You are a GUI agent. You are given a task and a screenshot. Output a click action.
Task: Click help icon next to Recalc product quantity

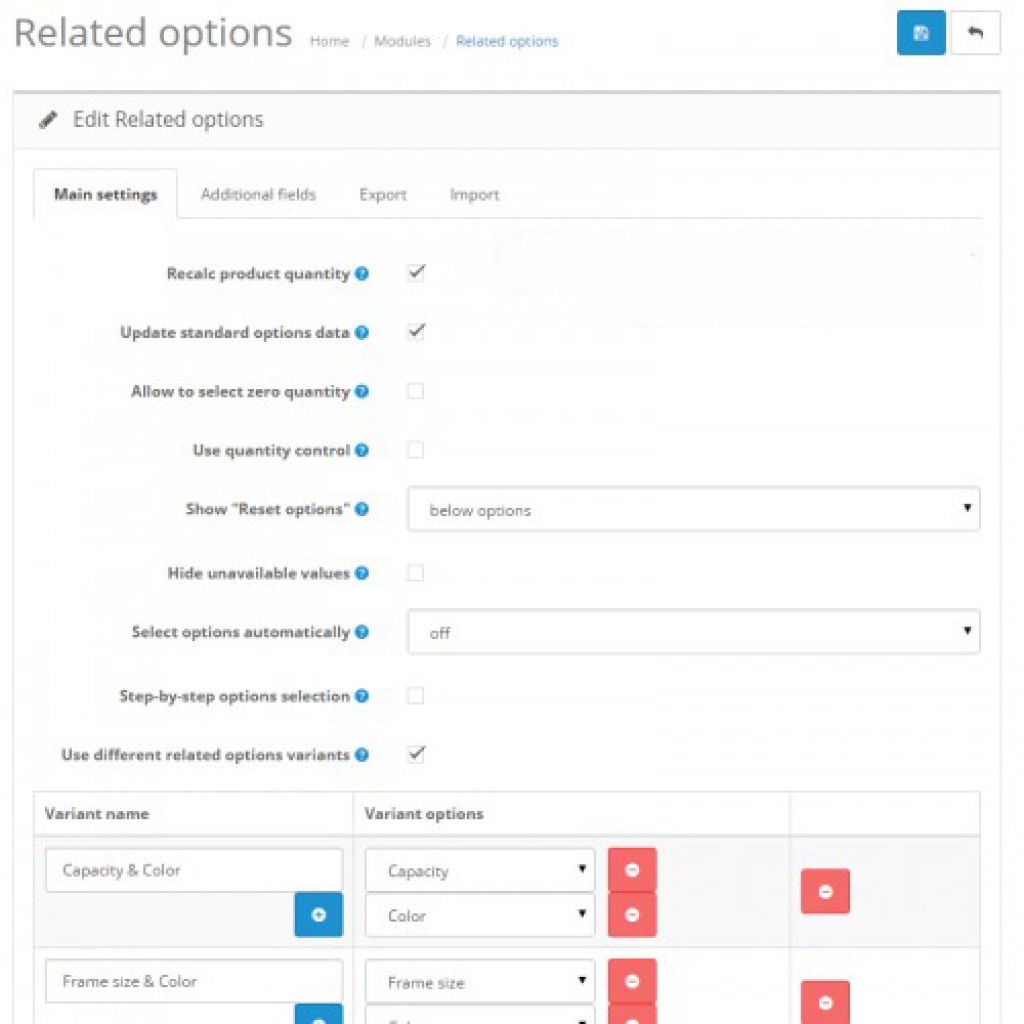362,273
